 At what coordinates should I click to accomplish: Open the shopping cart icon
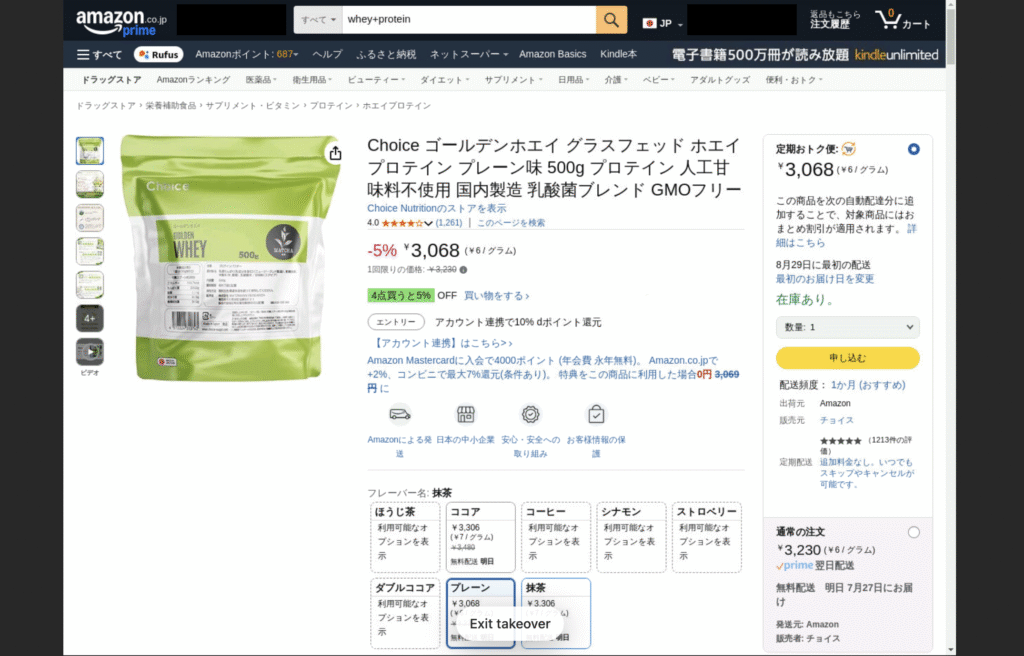click(x=903, y=20)
